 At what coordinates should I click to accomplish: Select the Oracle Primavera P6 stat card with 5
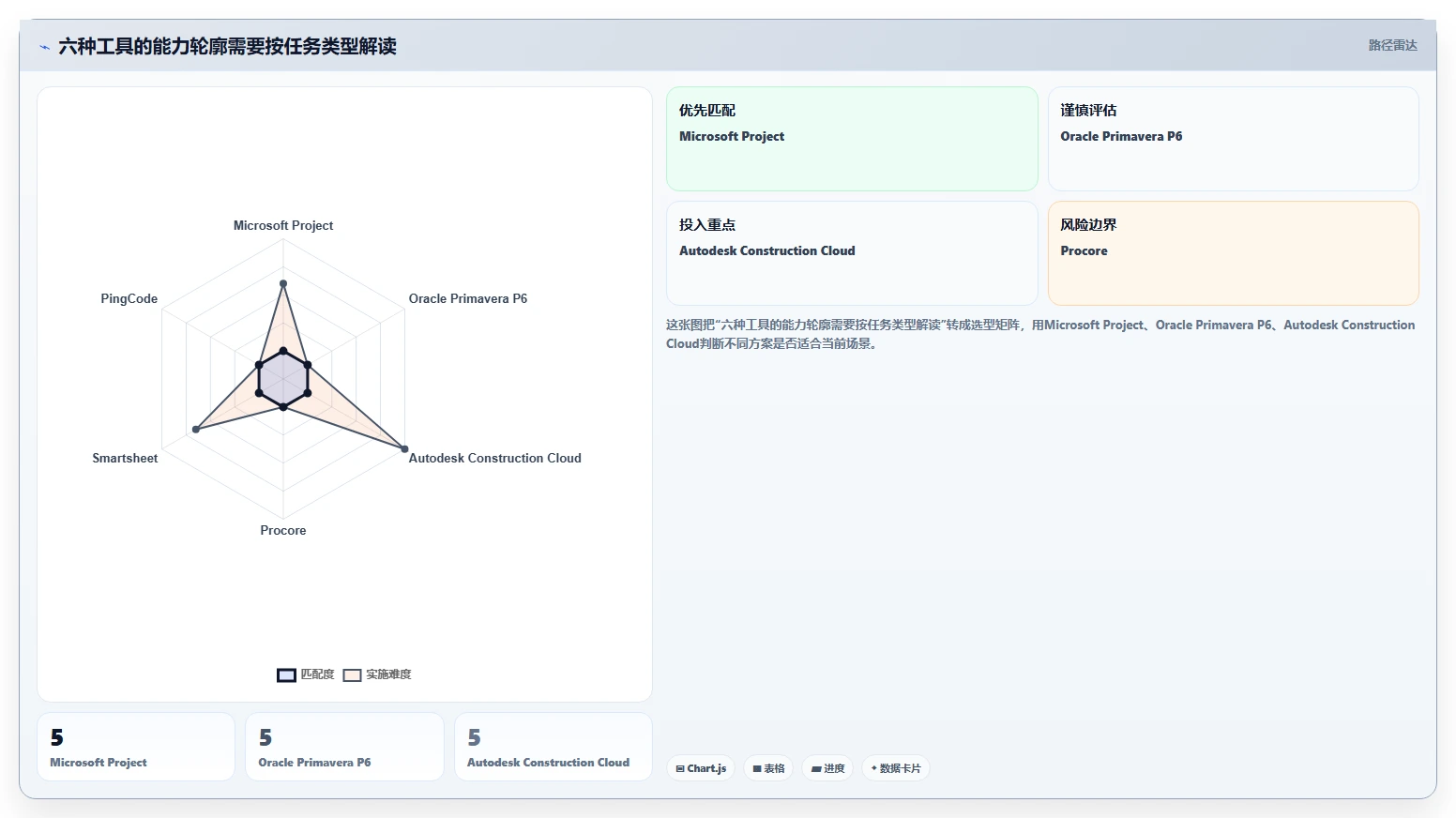(344, 747)
